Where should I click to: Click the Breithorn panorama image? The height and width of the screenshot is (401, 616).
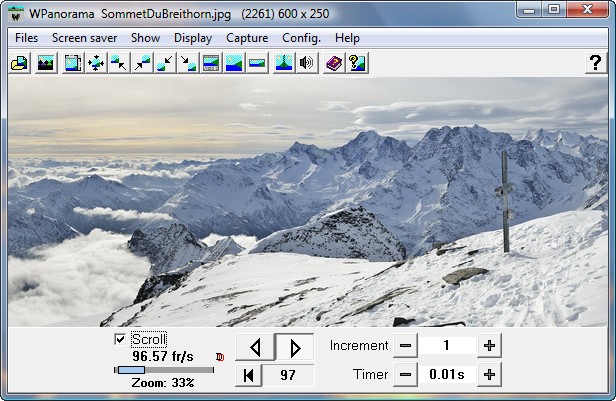click(x=308, y=202)
